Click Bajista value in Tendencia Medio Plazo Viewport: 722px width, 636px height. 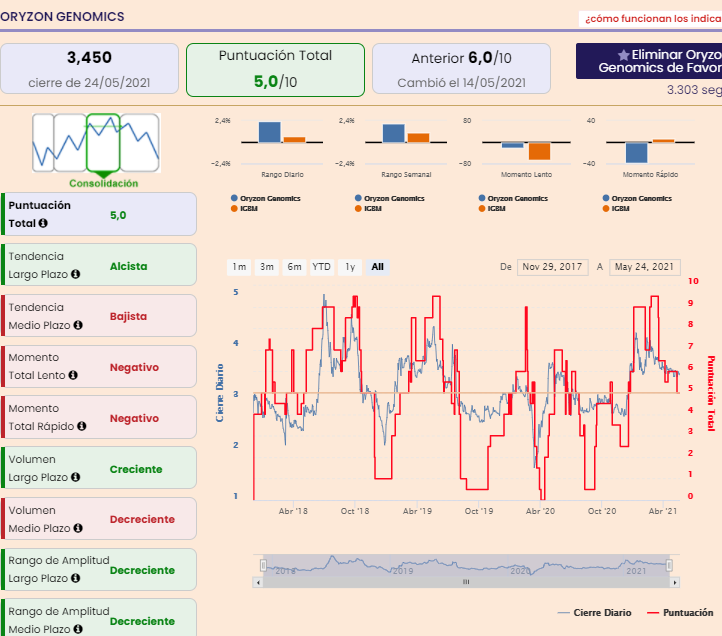click(128, 317)
